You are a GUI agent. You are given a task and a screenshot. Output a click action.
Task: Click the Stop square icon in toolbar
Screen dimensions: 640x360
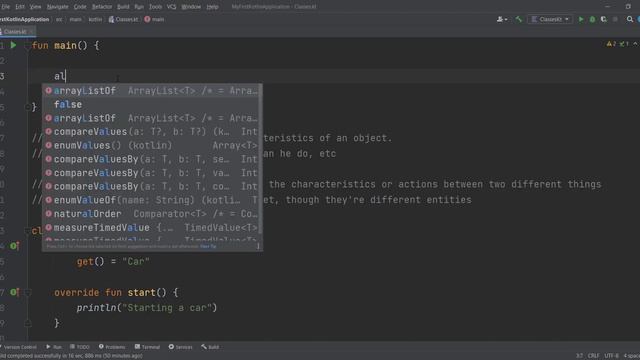(615, 19)
